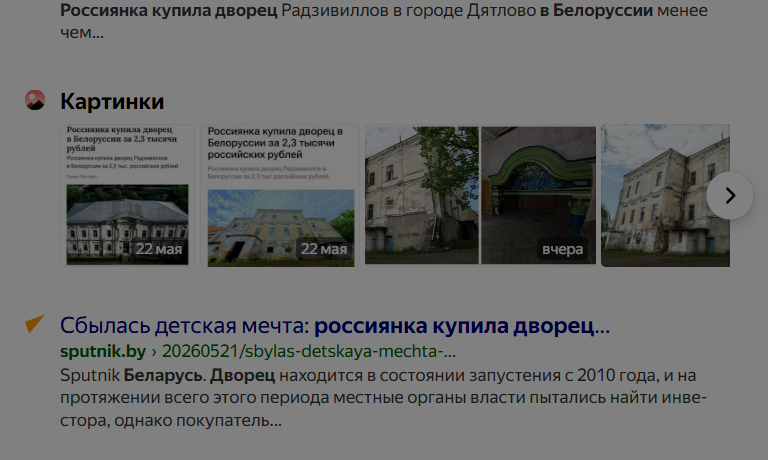Open last thumbnail of palace corner view
Viewport: 768px width, 460px height.
click(666, 195)
